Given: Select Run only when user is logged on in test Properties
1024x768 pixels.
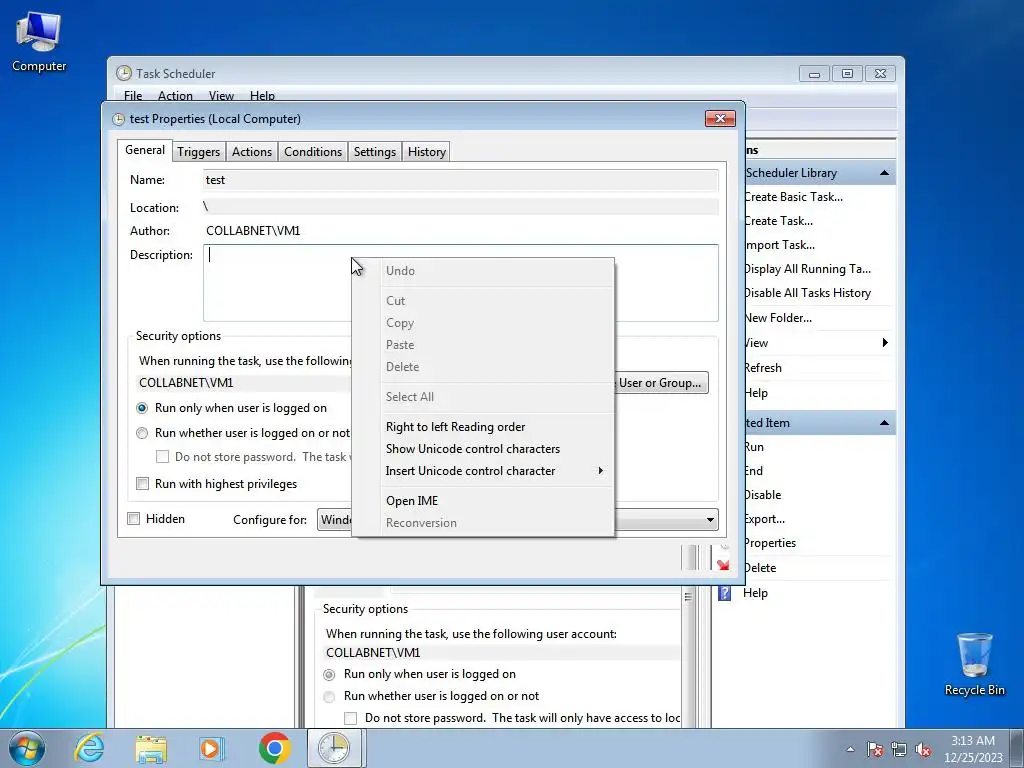Looking at the screenshot, I should click(142, 408).
